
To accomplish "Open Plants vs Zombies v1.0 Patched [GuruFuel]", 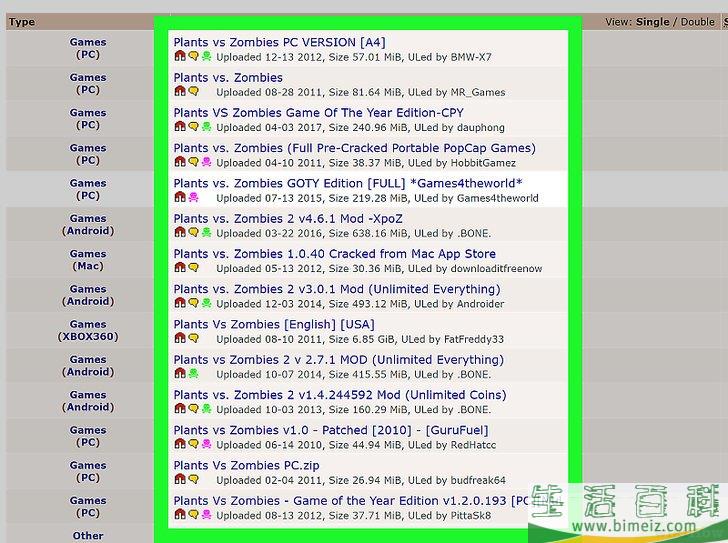I will coord(331,430).
